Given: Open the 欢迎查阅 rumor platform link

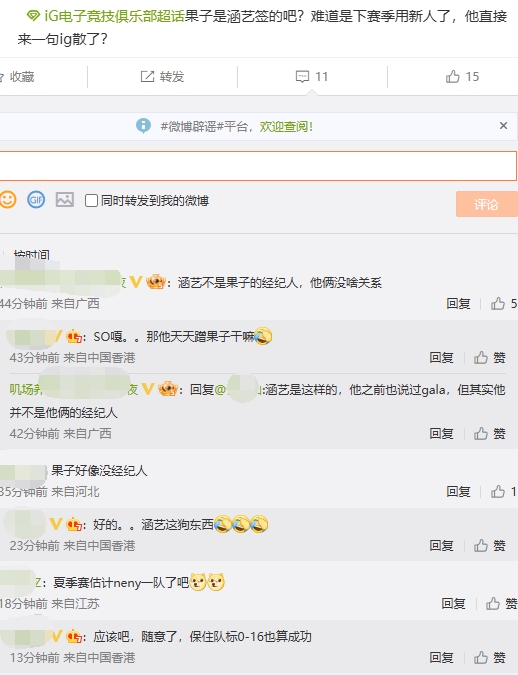Looking at the screenshot, I should point(286,127).
